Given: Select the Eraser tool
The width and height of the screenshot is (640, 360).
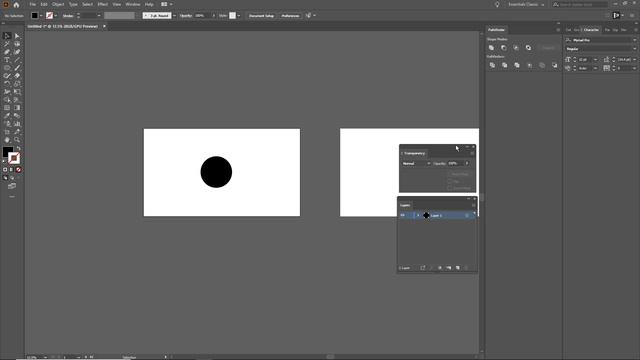Looking at the screenshot, I should pos(17,76).
